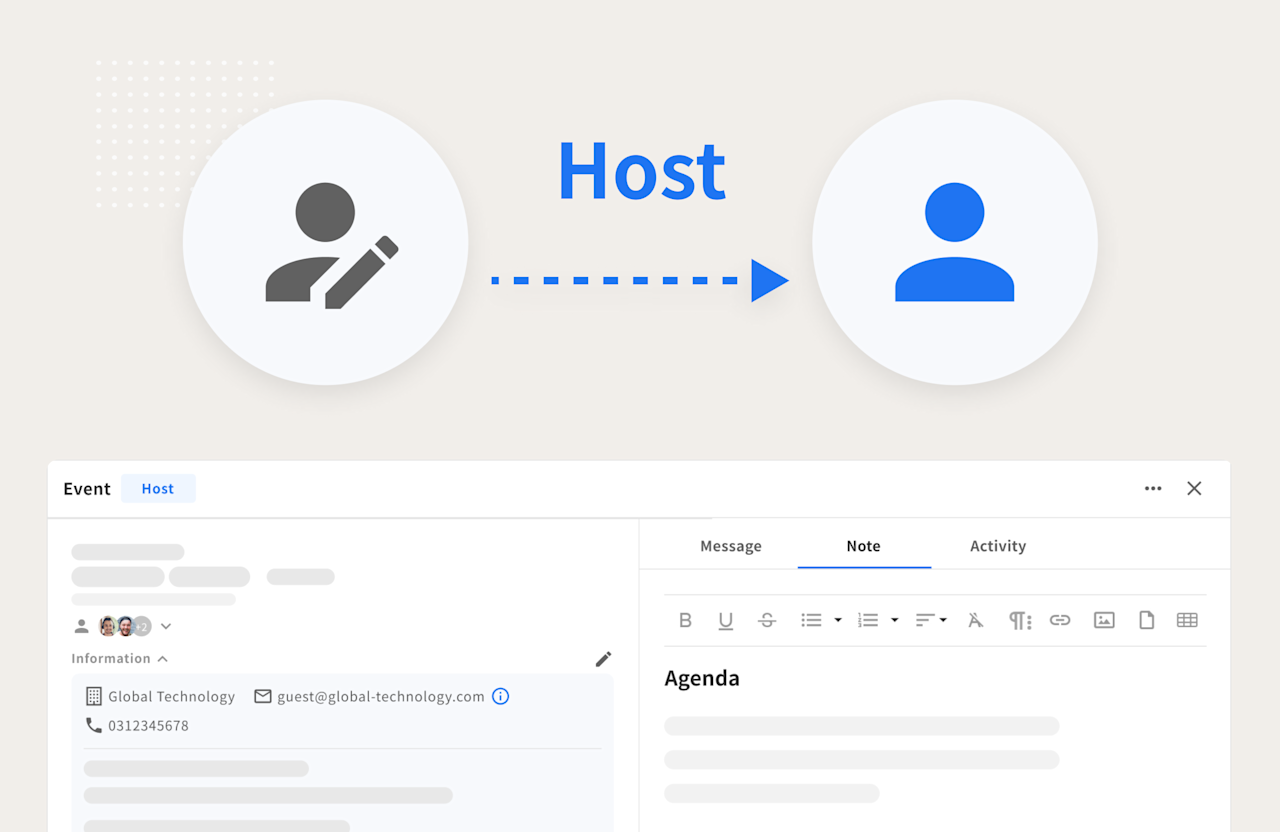Toggle bold text formatting
The image size is (1280, 832).
pos(686,620)
